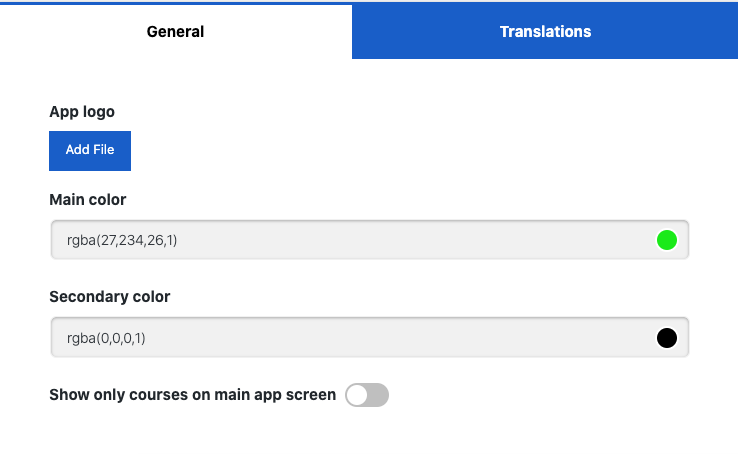
Task: Select the General tab
Action: point(175,32)
